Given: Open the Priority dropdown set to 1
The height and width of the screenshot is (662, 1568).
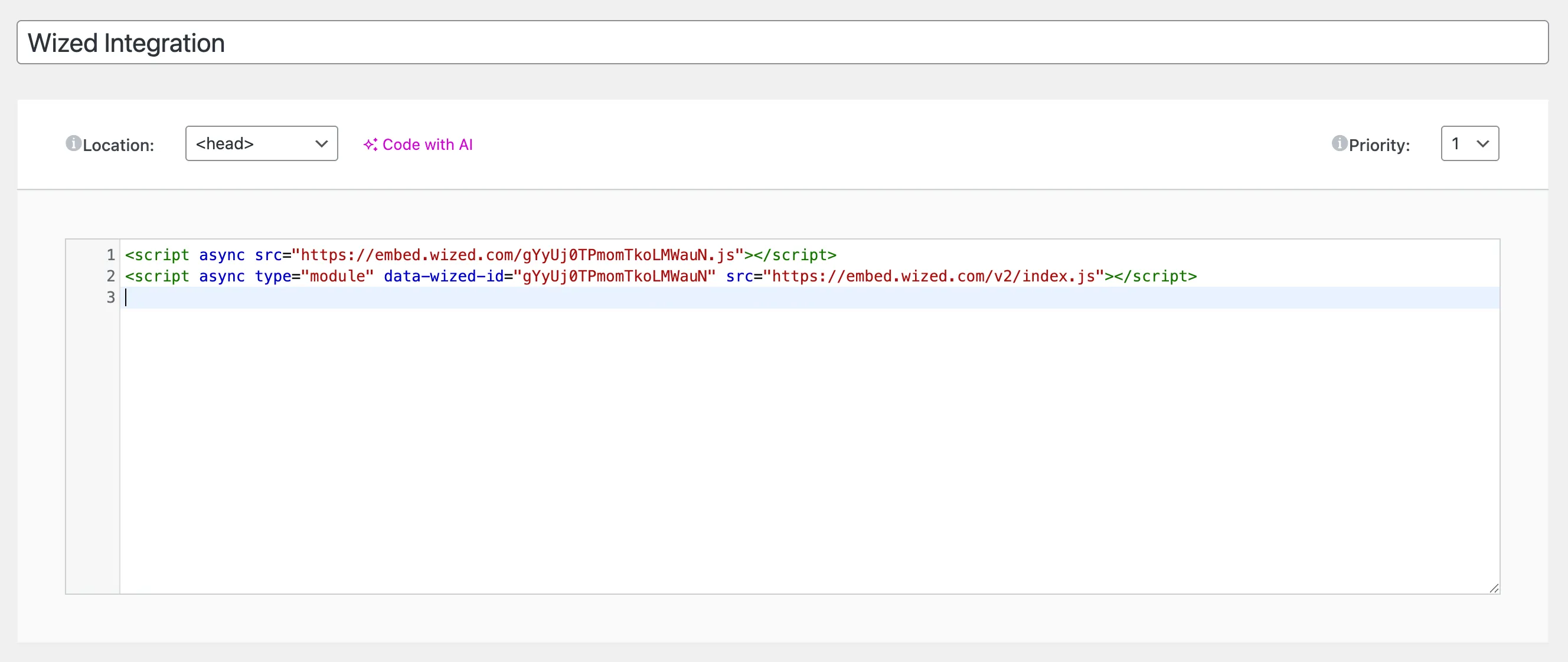Looking at the screenshot, I should (1469, 143).
